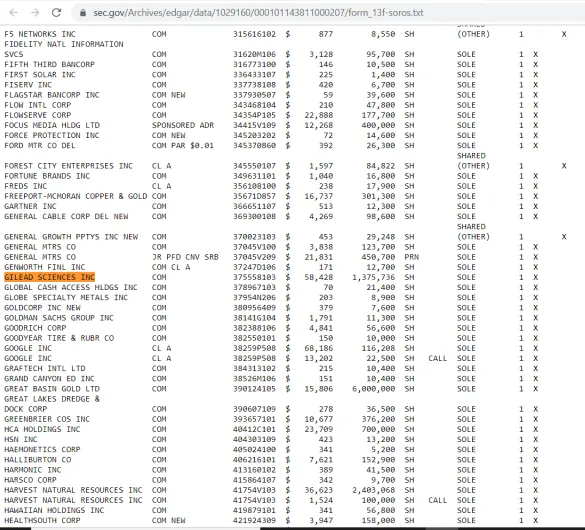Click HCA Holdings share count 700,000
The height and width of the screenshot is (530, 585).
click(x=378, y=429)
